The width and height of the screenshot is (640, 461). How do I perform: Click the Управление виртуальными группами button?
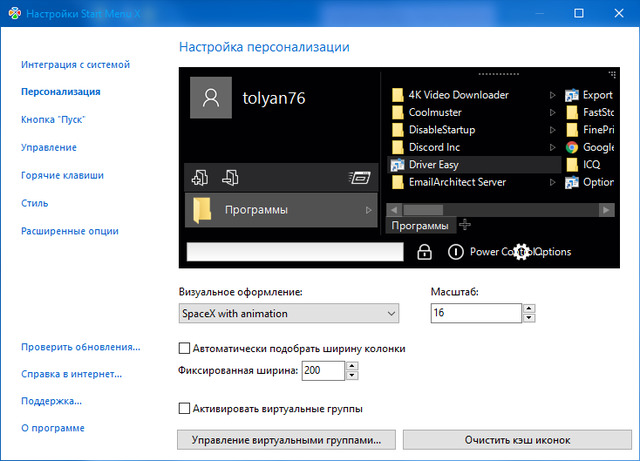click(286, 440)
